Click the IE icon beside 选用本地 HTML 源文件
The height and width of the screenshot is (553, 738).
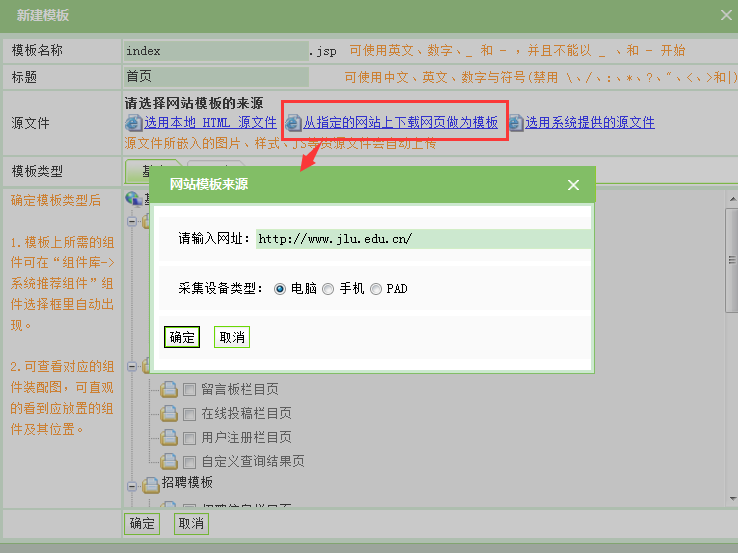click(134, 123)
